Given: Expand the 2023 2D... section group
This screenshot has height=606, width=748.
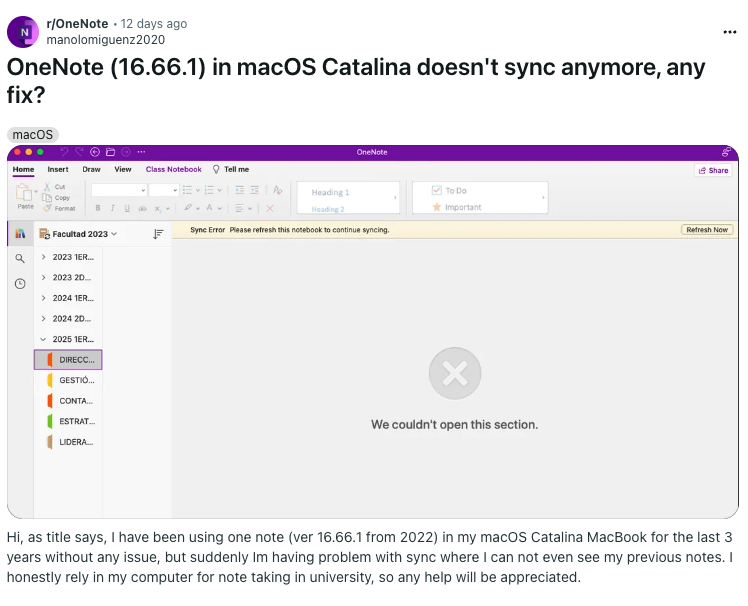Looking at the screenshot, I should coord(43,277).
